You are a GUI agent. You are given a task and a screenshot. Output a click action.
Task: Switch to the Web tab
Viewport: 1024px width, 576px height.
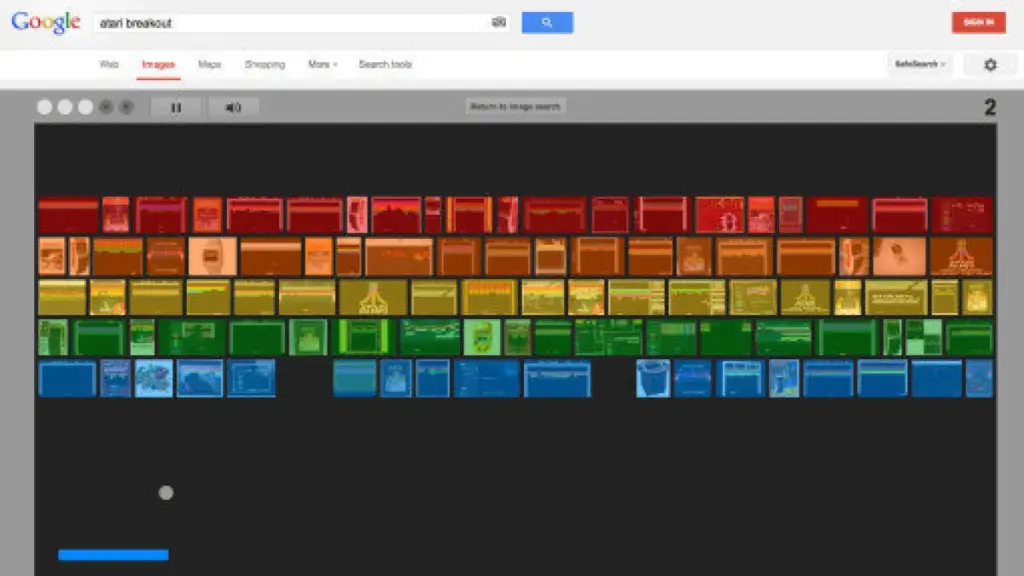click(108, 64)
